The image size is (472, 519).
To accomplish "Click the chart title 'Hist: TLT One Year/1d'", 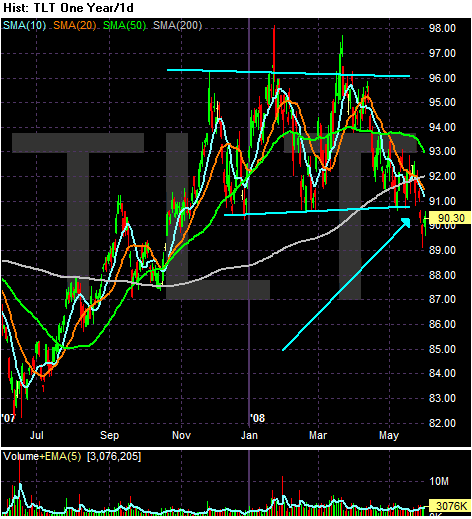I will click(68, 8).
